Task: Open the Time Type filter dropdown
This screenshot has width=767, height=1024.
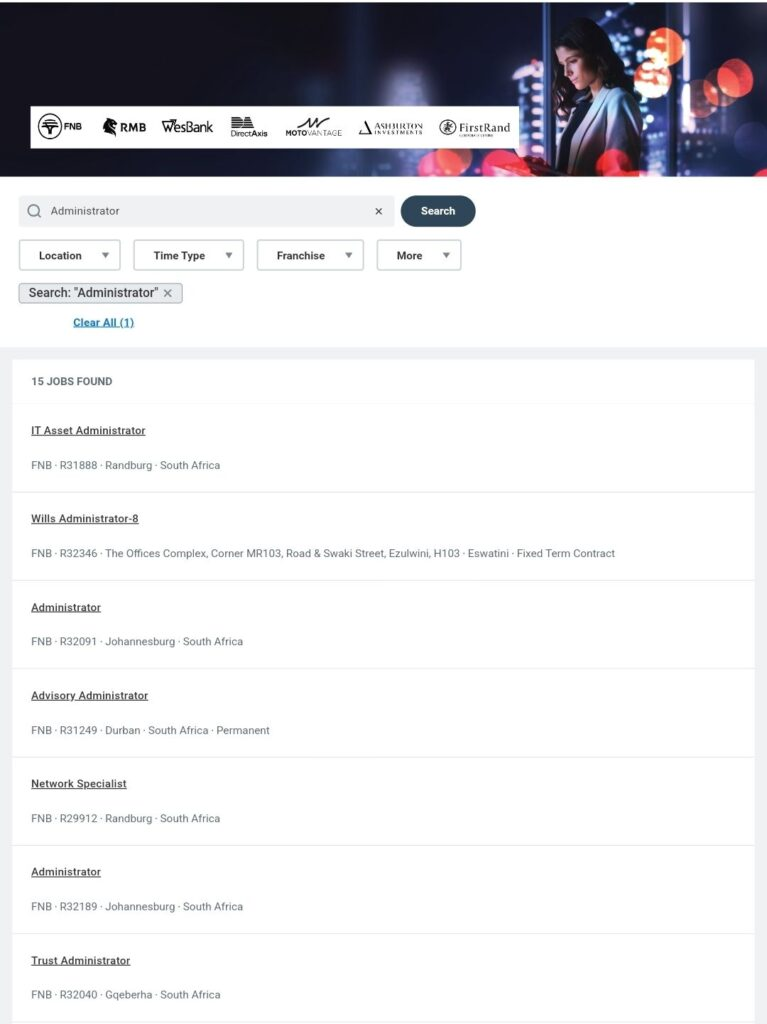Action: 189,255
